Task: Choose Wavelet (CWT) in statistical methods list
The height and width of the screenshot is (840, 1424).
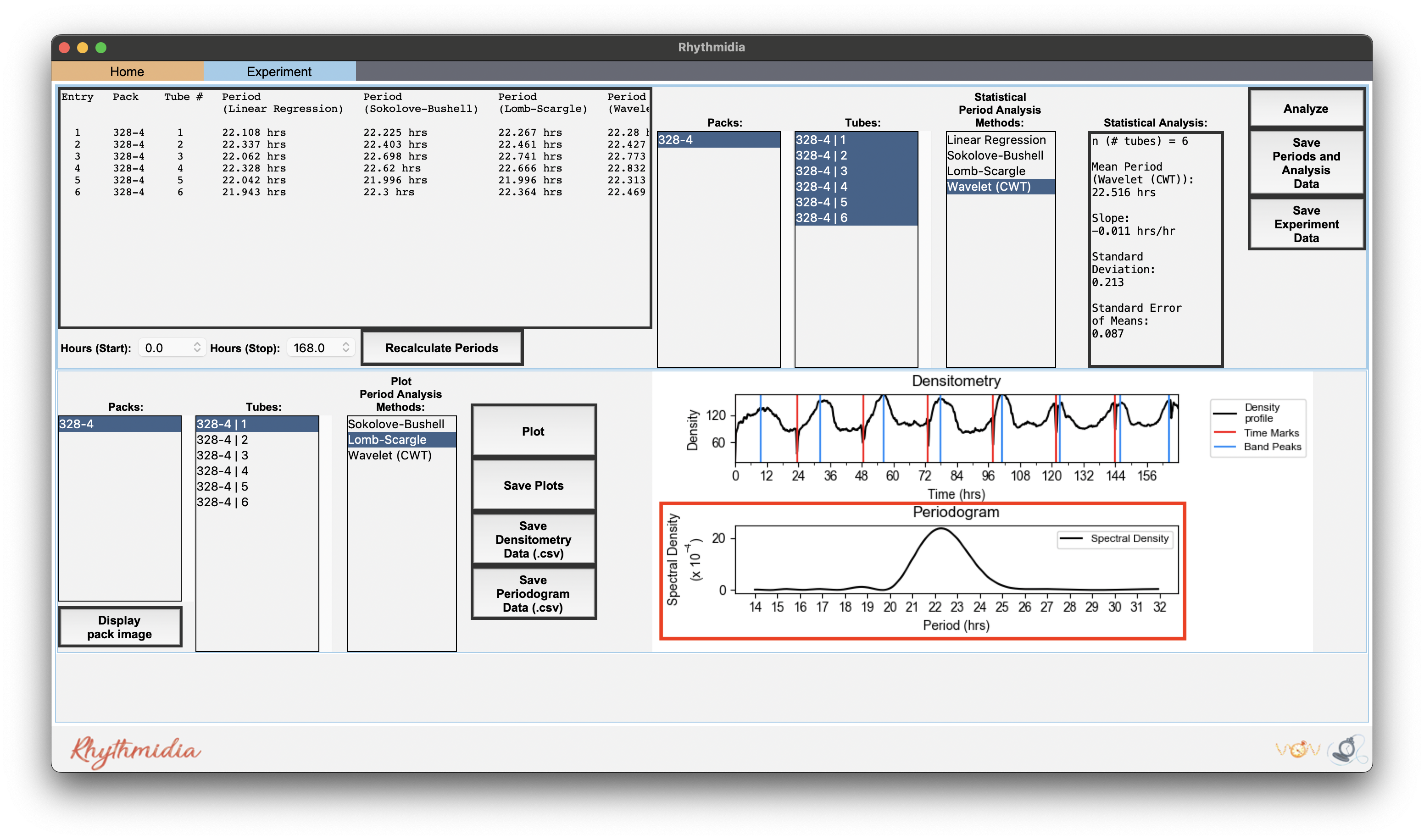Action: (x=1000, y=186)
